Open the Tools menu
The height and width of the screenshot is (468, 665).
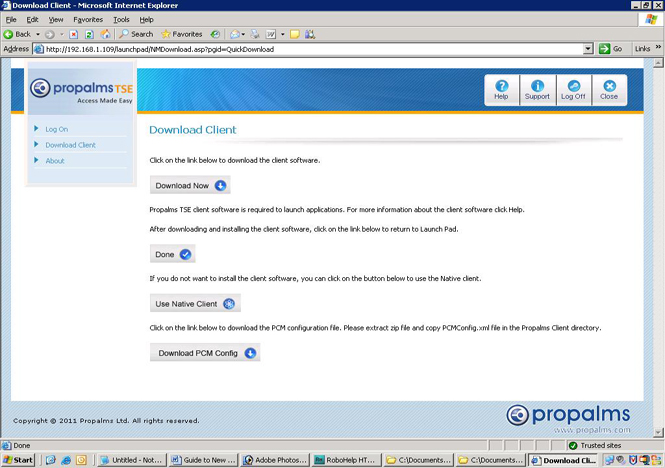point(121,20)
